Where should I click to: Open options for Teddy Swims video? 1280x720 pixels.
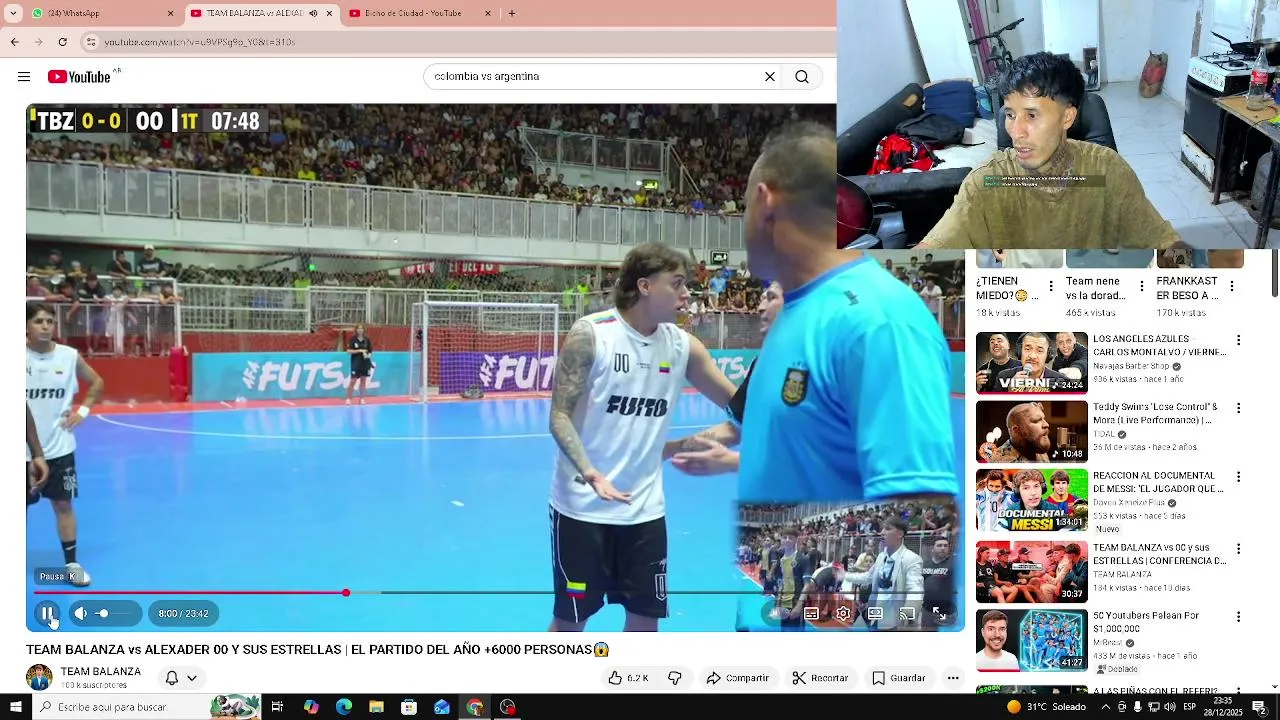1238,409
